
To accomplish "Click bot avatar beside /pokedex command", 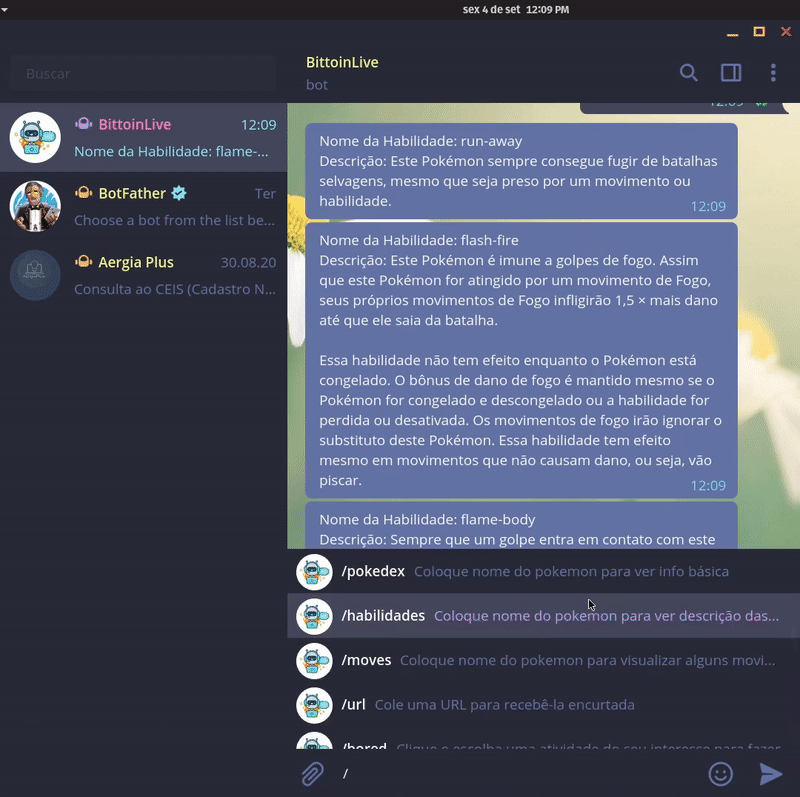I will pyautogui.click(x=314, y=572).
